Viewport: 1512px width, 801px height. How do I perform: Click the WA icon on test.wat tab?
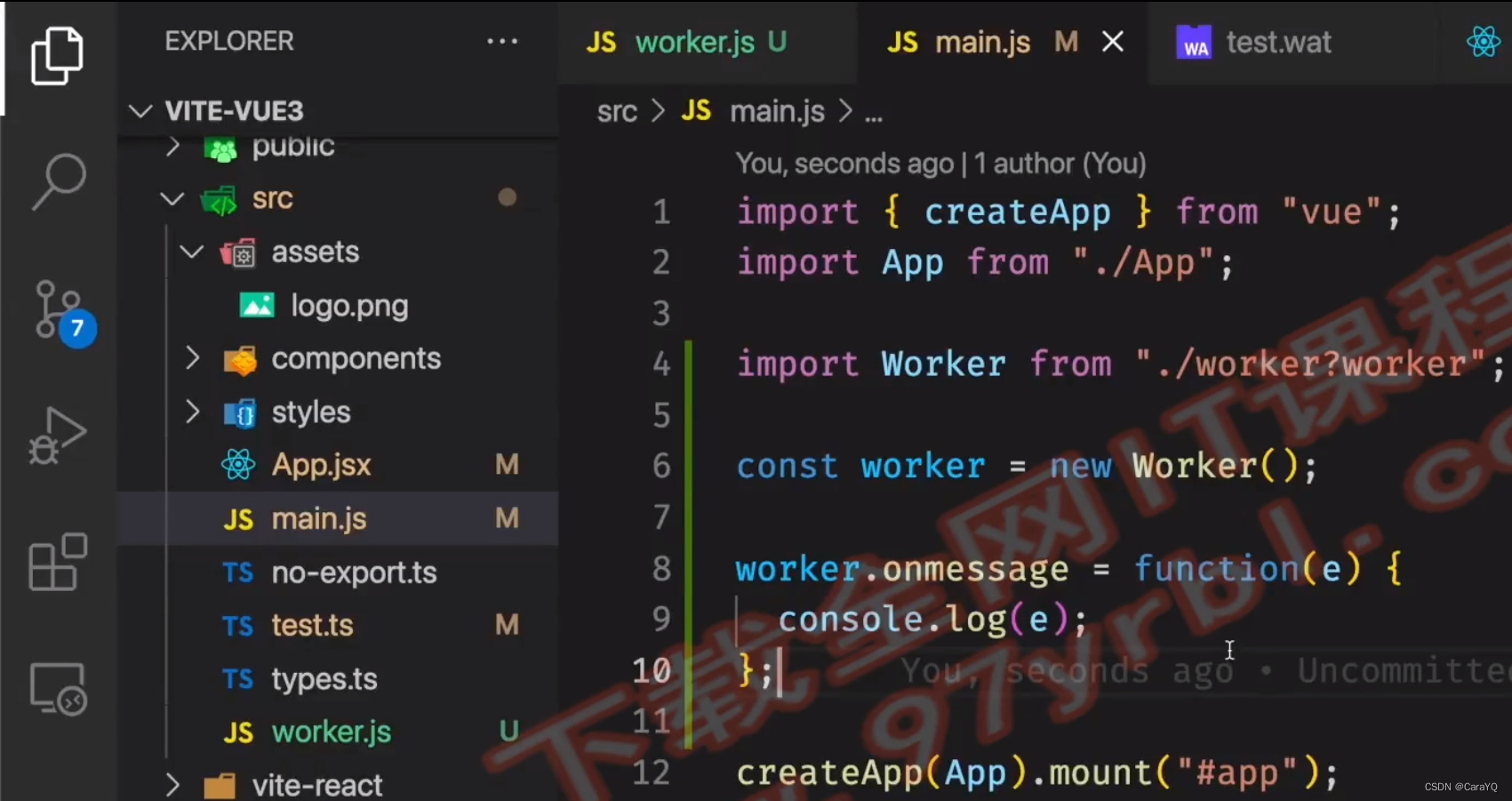click(1194, 43)
